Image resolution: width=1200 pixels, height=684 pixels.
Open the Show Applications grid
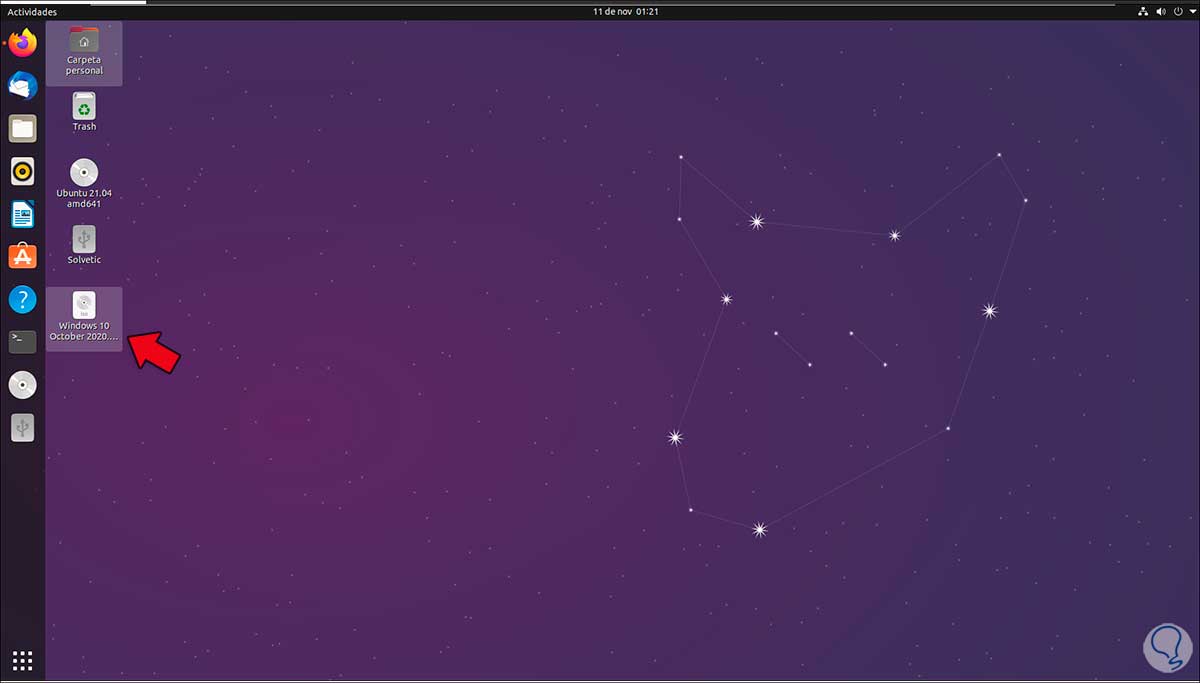22,660
